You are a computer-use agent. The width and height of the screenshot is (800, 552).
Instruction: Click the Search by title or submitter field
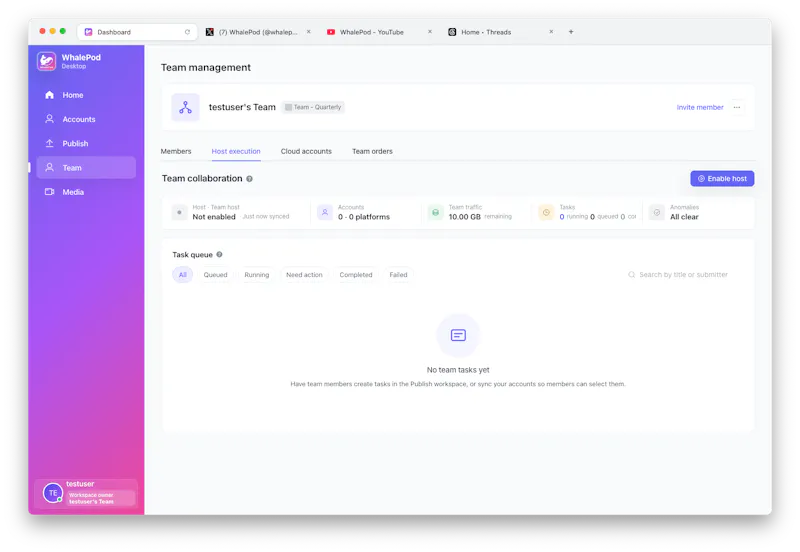pos(684,274)
